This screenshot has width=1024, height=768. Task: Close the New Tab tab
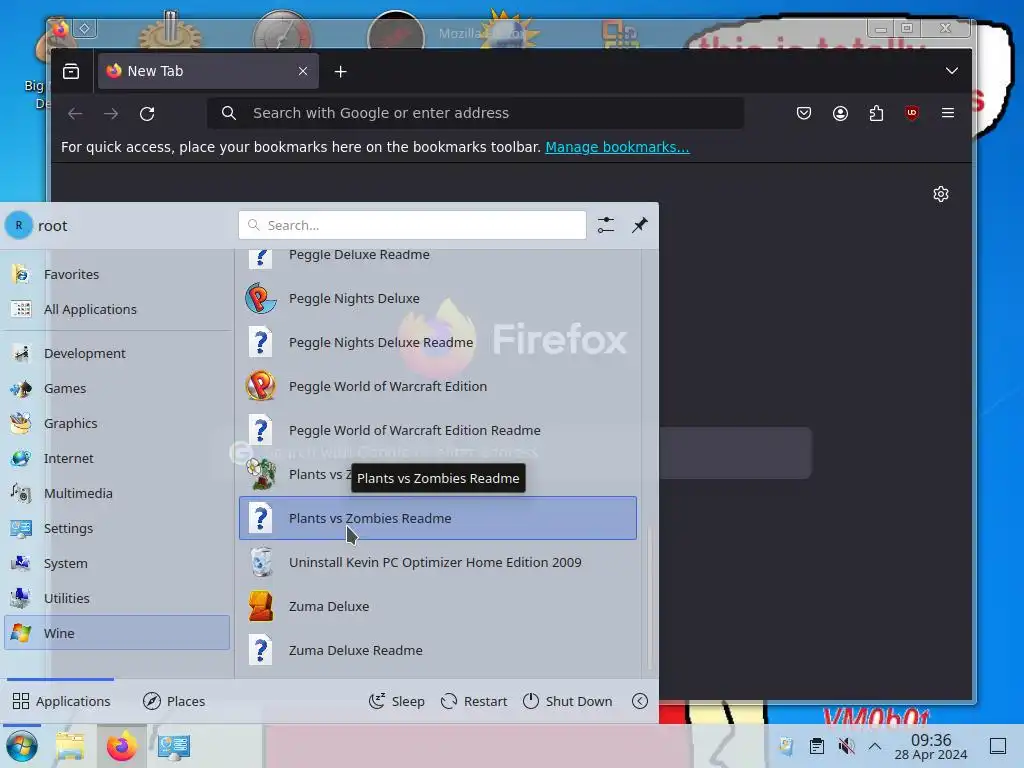coord(303,71)
